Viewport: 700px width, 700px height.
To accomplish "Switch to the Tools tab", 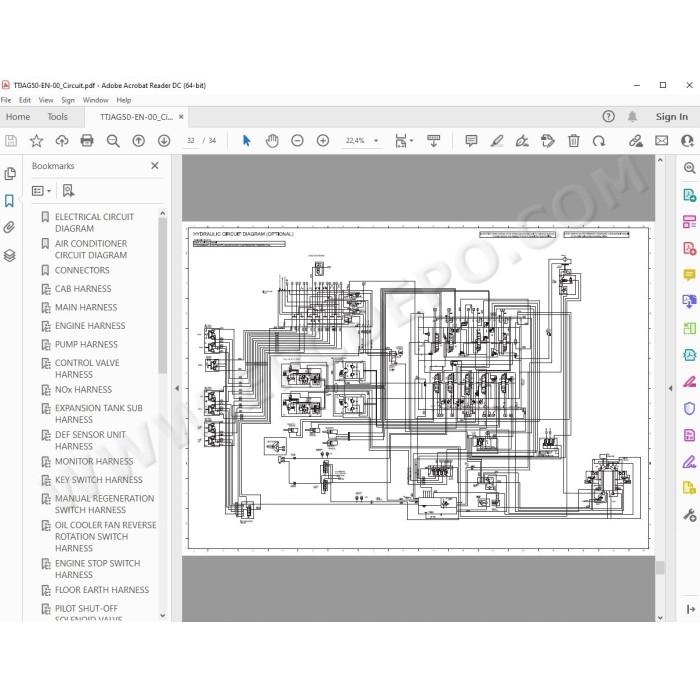I will click(x=58, y=117).
